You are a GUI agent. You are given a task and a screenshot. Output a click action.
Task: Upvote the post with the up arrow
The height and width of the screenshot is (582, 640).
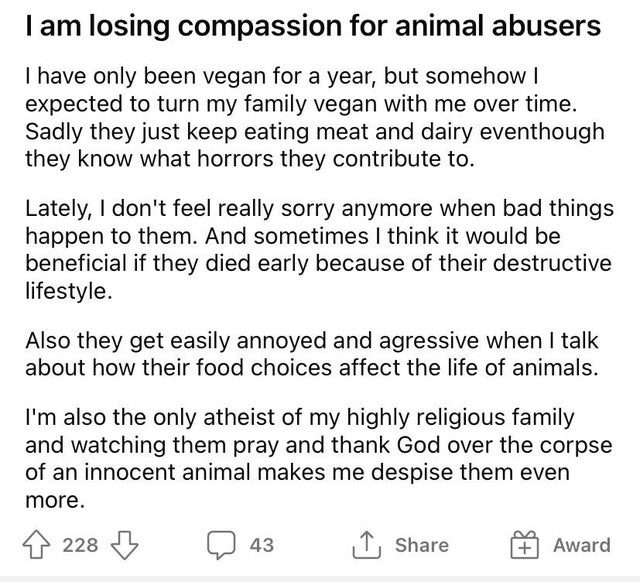(x=36, y=544)
